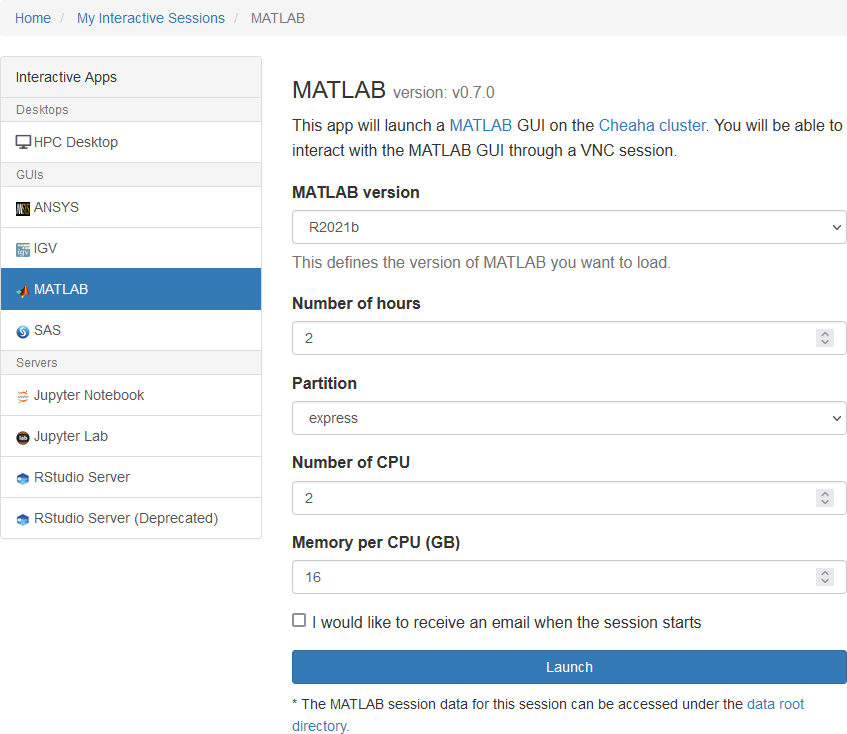The height and width of the screenshot is (734, 847).
Task: Go to My Interactive Sessions breadcrumb
Action: (151, 18)
